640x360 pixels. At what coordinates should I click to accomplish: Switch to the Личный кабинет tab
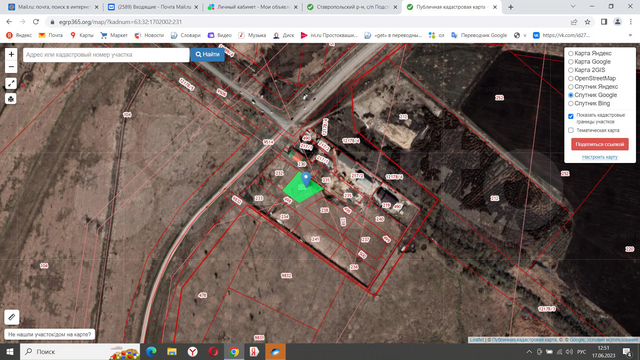click(x=252, y=7)
